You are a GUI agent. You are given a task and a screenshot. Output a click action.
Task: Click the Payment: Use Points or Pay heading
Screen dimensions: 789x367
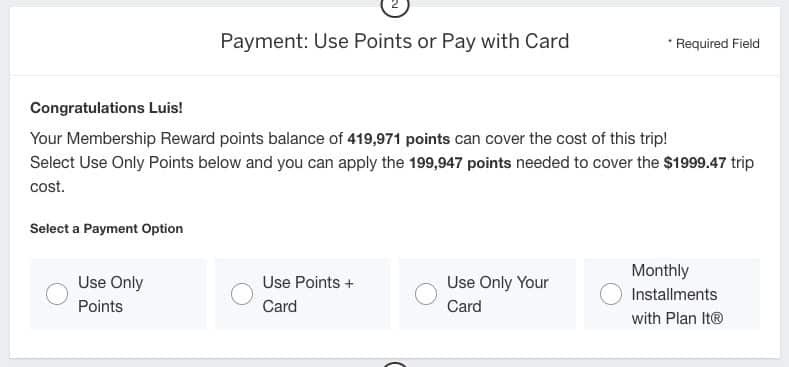394,41
